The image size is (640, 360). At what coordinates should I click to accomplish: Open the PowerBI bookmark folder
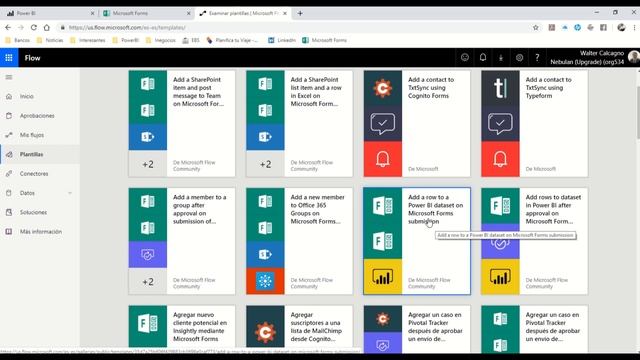pos(126,40)
